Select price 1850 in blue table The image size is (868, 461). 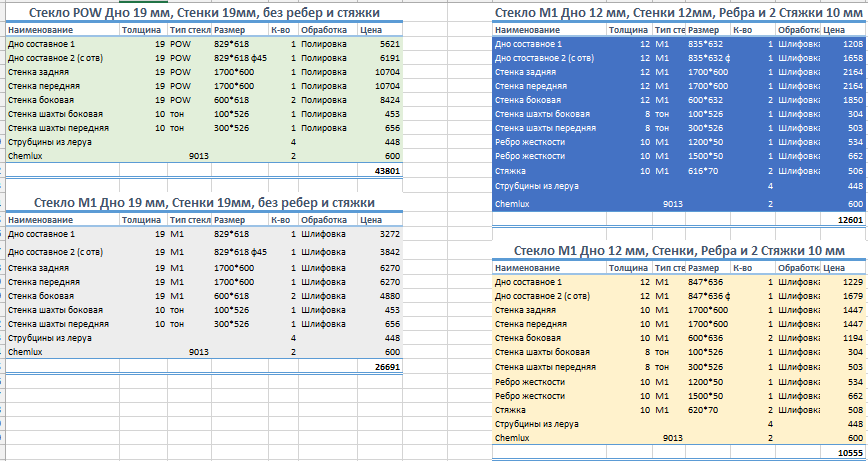[x=853, y=100]
